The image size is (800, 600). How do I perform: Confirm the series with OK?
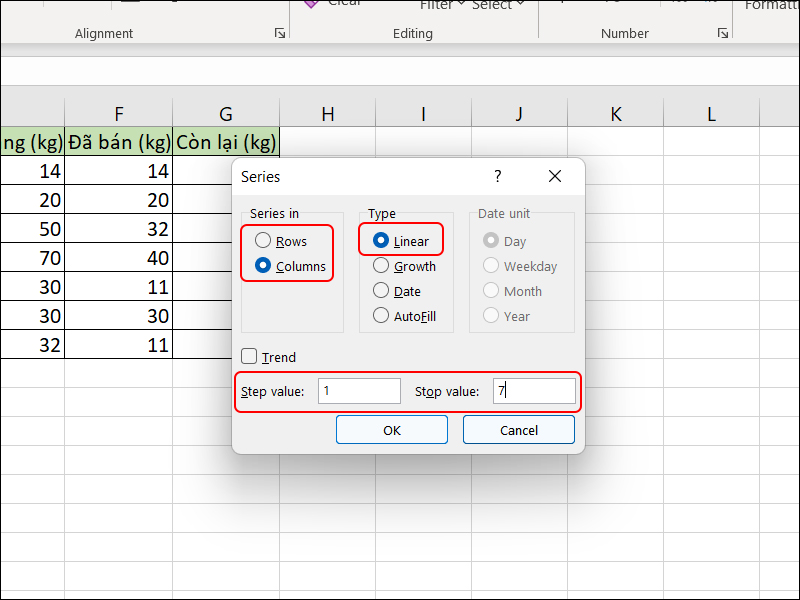tap(391, 430)
